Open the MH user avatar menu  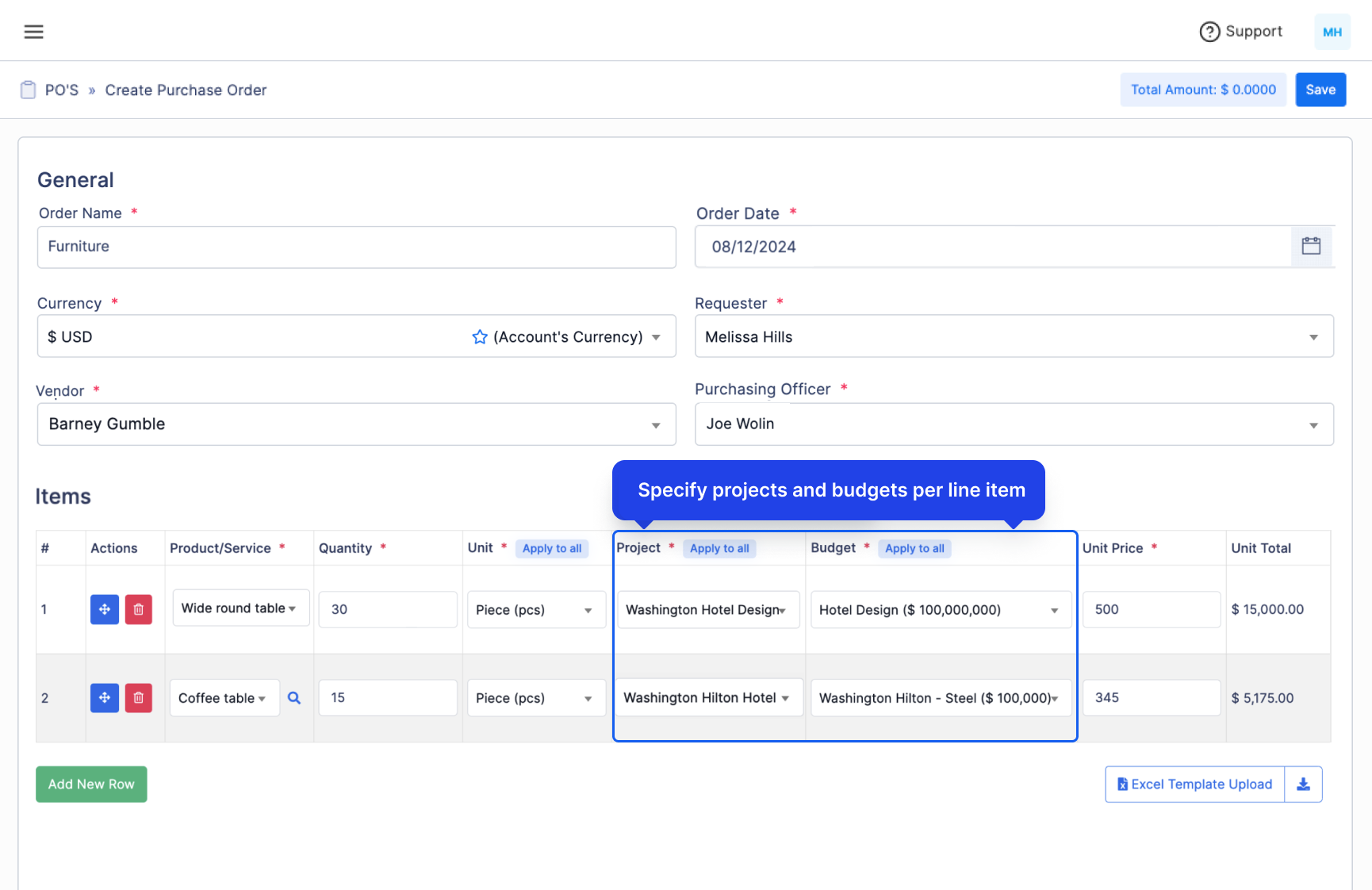coord(1332,32)
